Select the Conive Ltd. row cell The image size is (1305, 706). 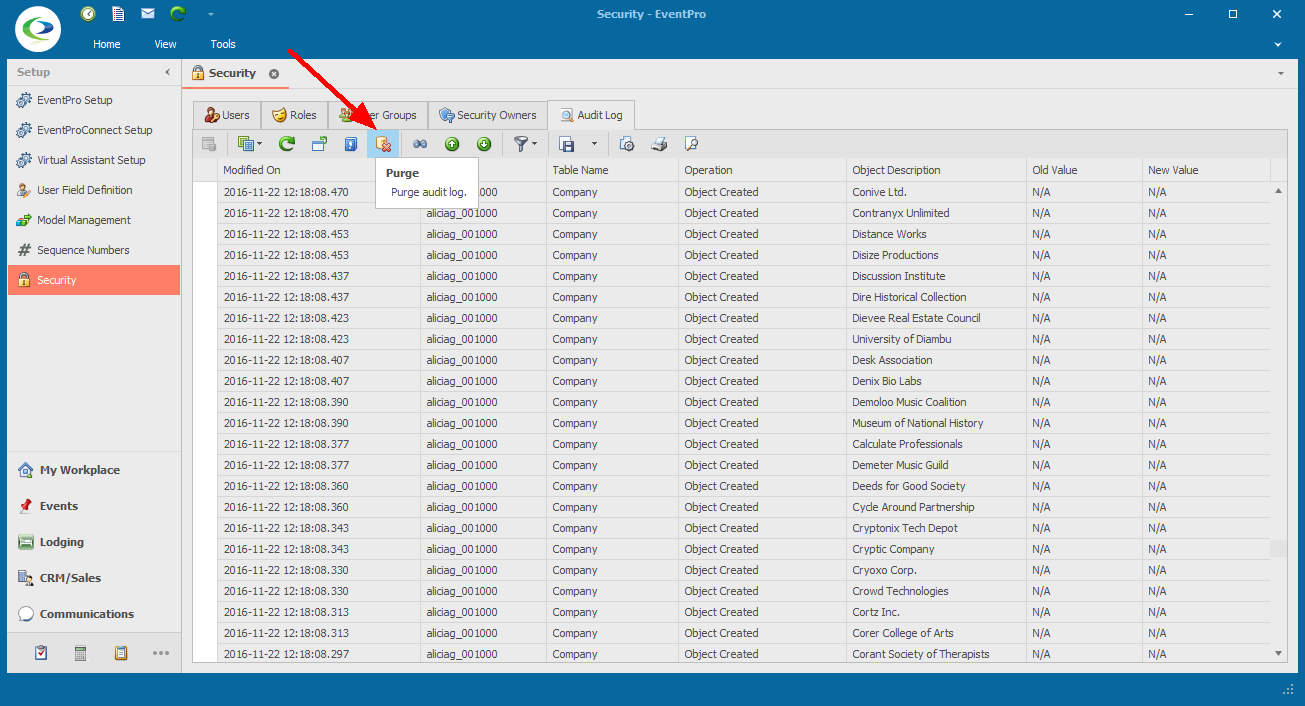pos(937,192)
